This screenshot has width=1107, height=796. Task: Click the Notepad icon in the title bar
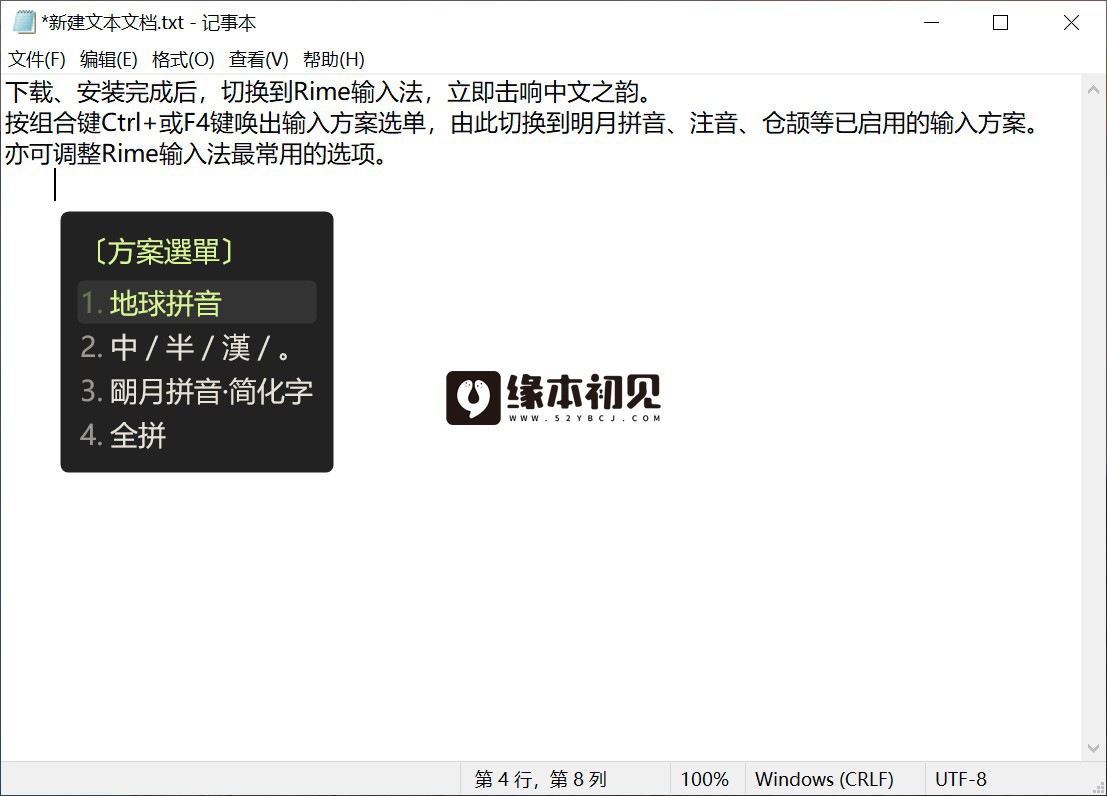pyautogui.click(x=24, y=22)
